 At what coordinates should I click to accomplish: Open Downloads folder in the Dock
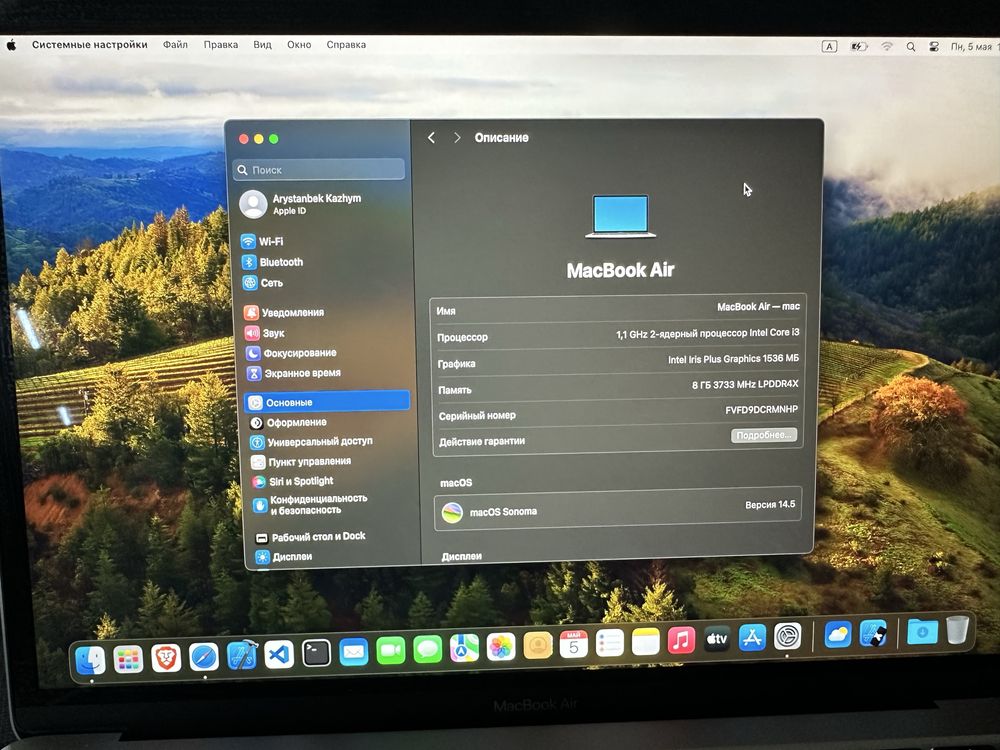pos(922,631)
